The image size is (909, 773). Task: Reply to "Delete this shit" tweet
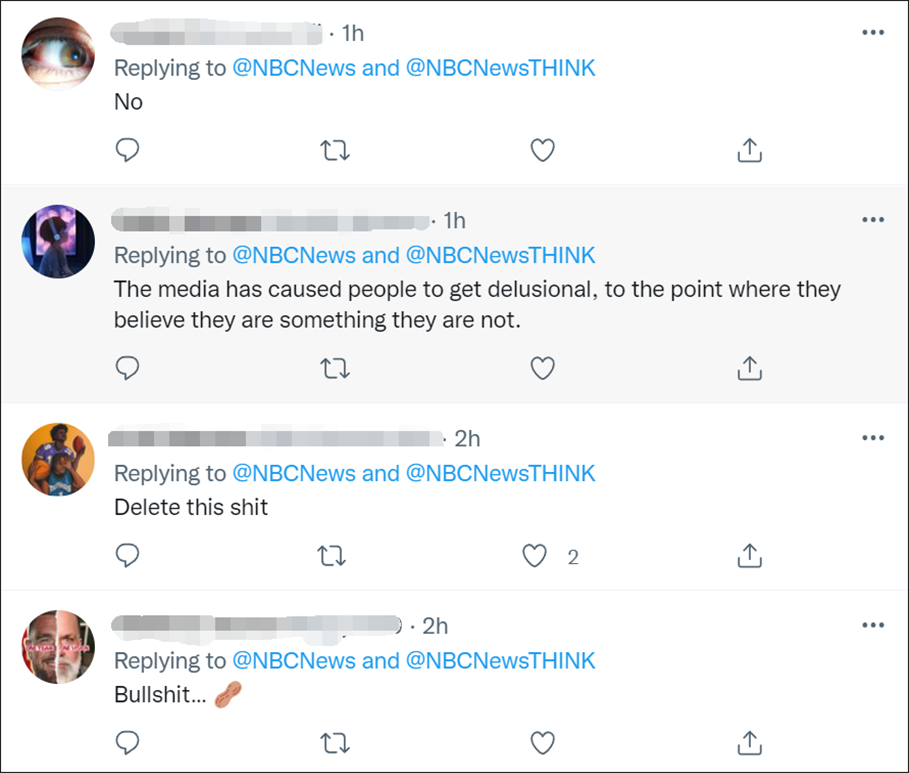click(x=127, y=556)
